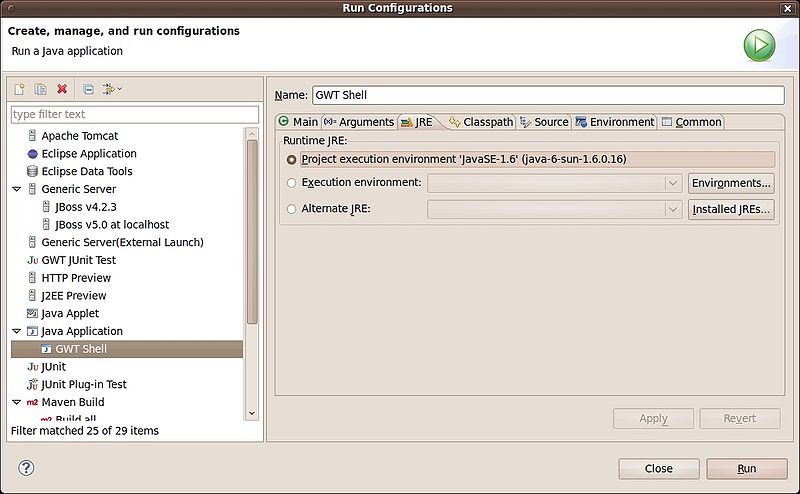Screen dimensions: 800x494
Task: Open the Execution environment combo box
Action: [555, 183]
